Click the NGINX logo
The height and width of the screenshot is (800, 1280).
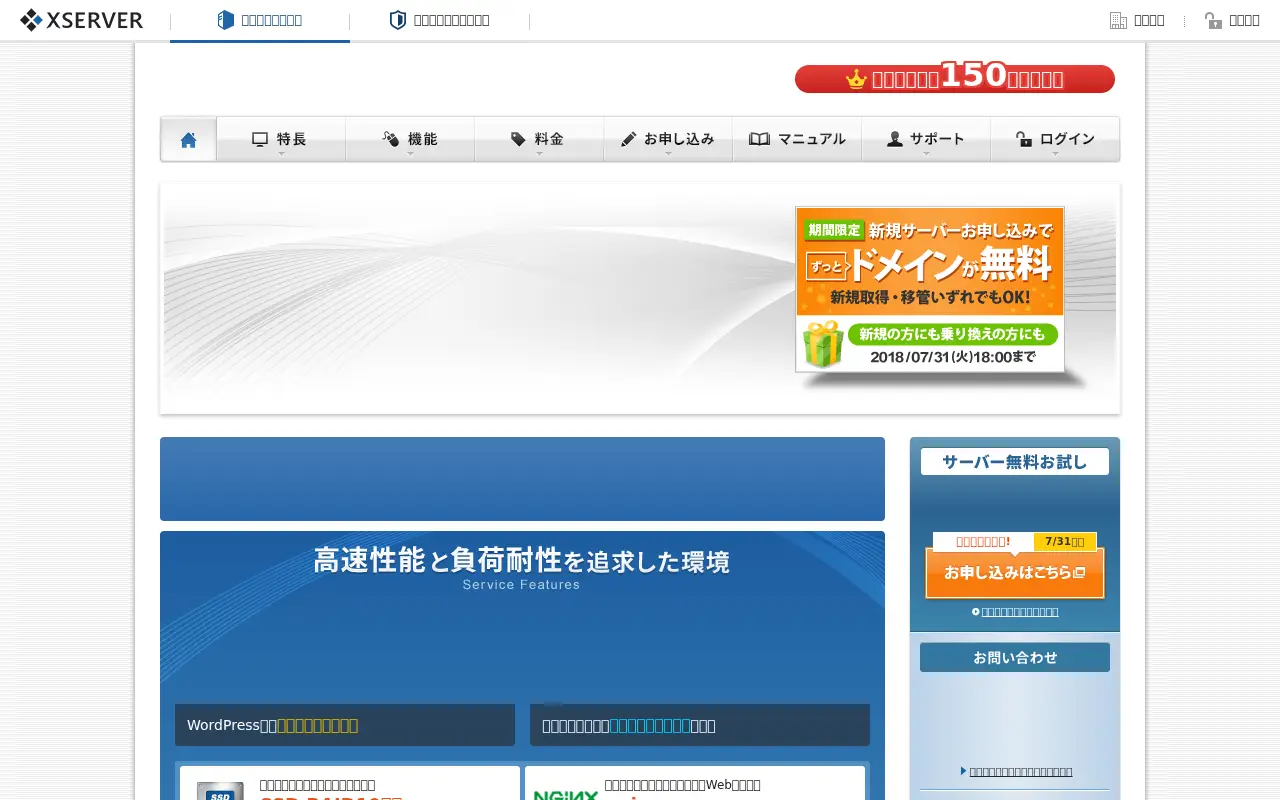pyautogui.click(x=566, y=795)
